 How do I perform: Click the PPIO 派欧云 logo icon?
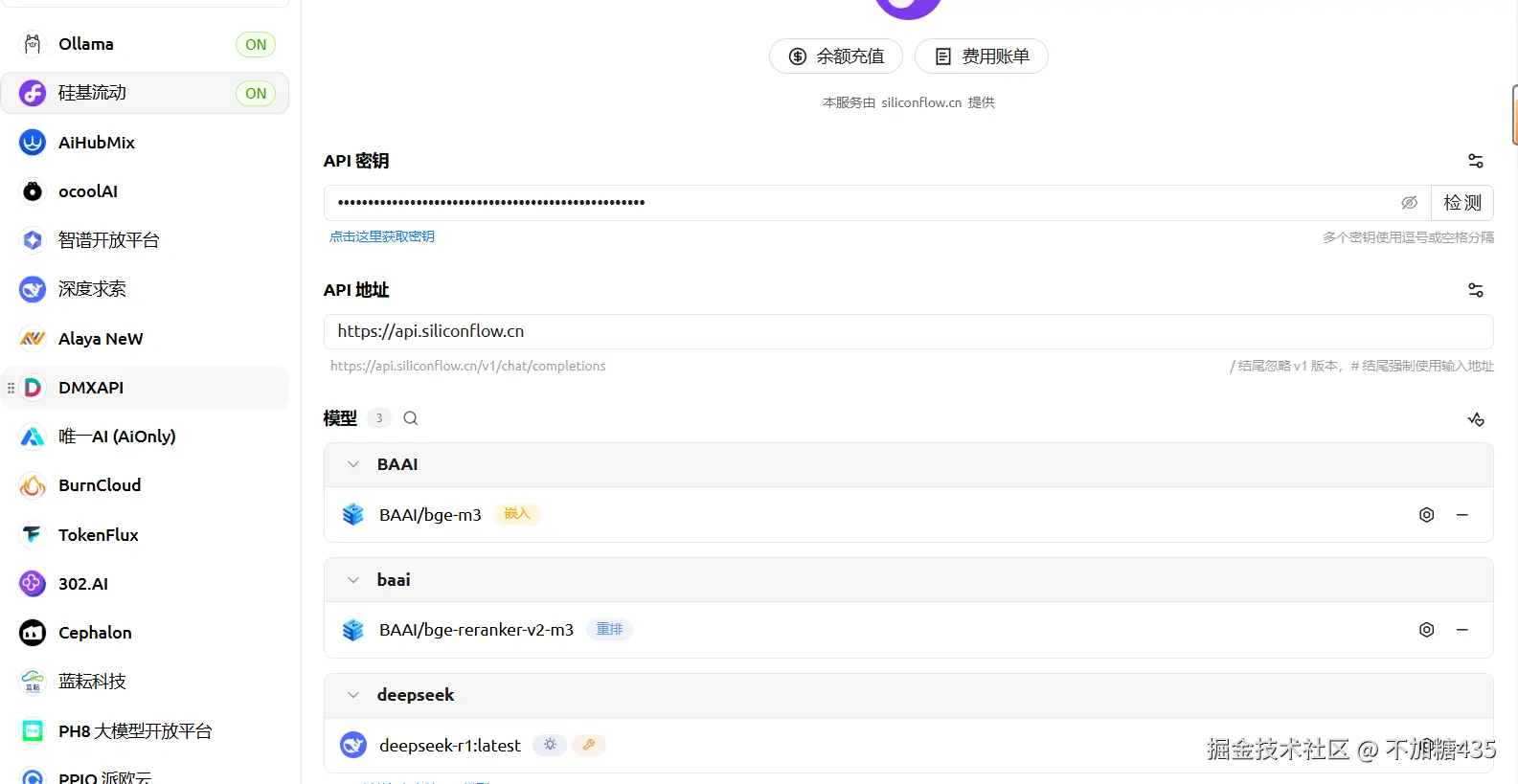(33, 776)
